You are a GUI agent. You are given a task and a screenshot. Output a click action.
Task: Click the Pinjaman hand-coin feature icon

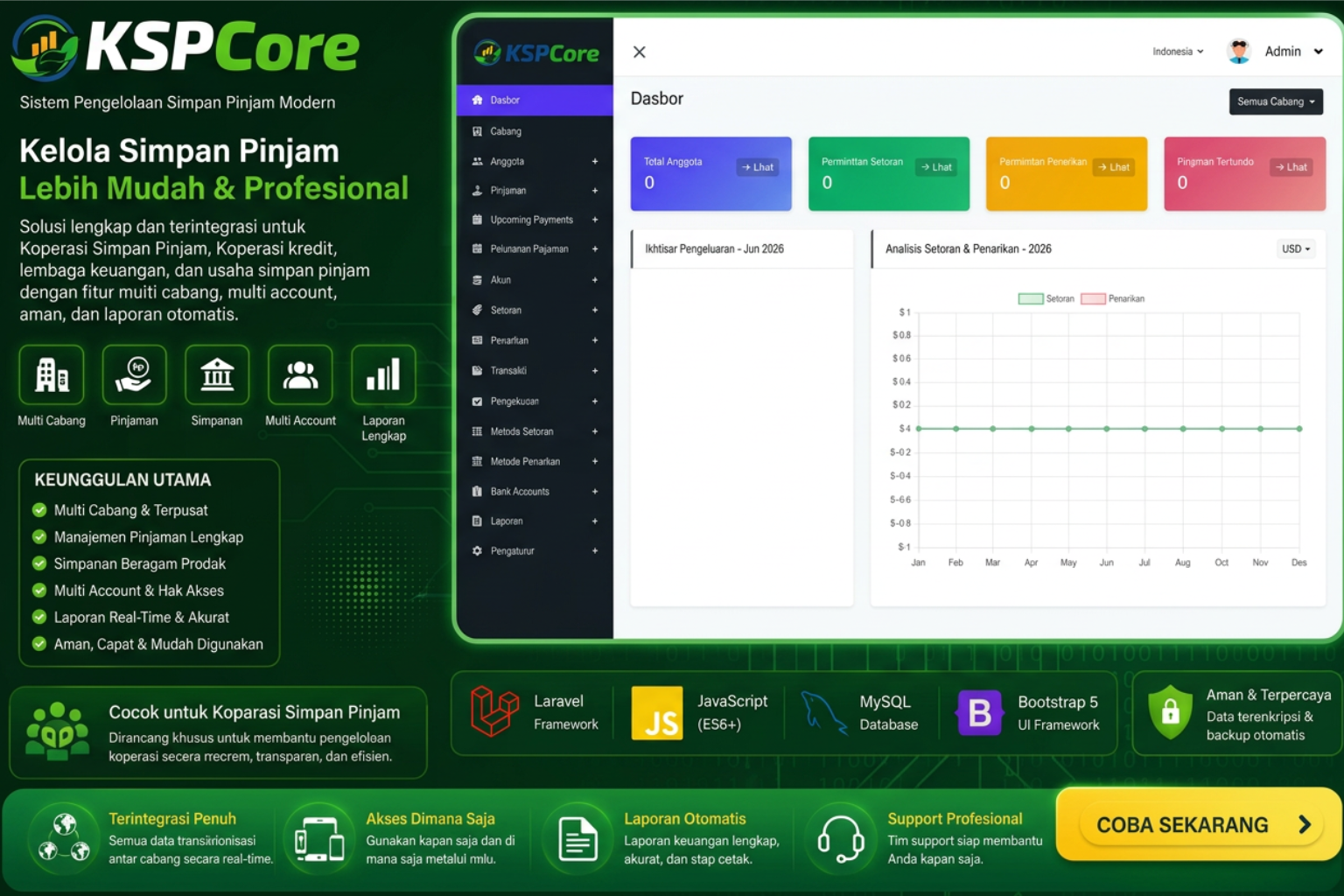click(x=134, y=374)
